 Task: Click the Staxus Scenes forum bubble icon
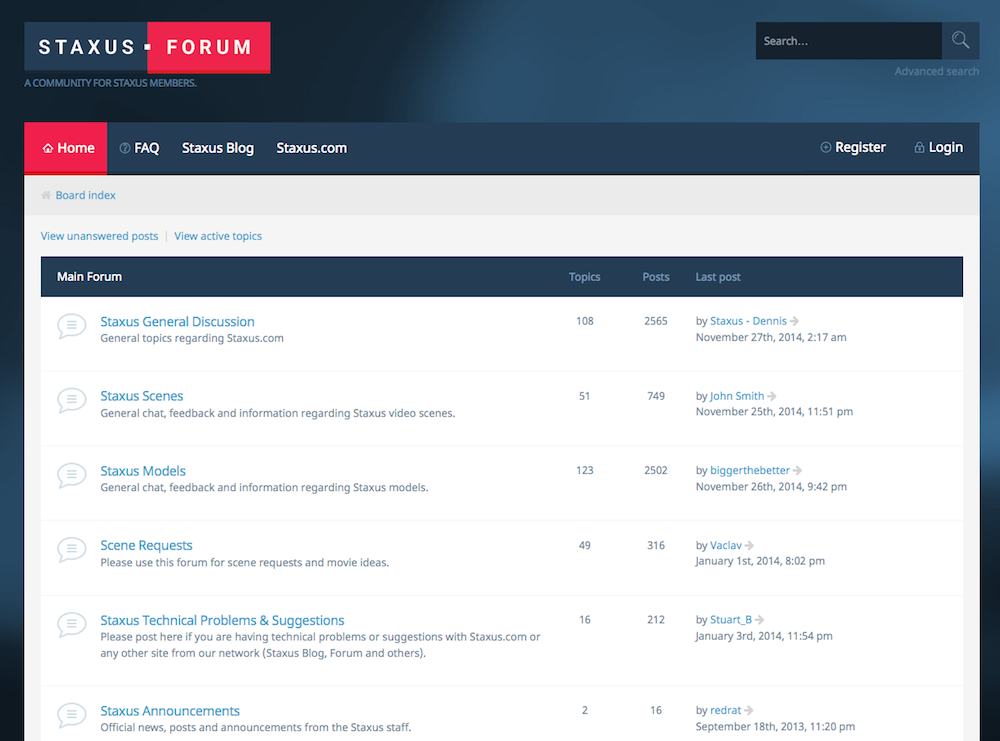[71, 401]
